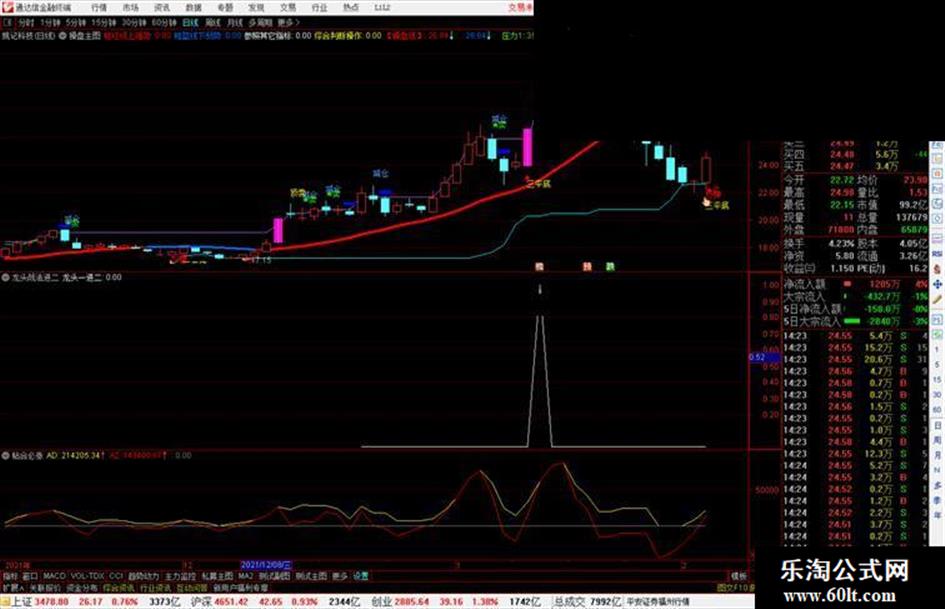Click the 上证 3478.80 index in status bar
The width and height of the screenshot is (945, 609).
[39, 602]
